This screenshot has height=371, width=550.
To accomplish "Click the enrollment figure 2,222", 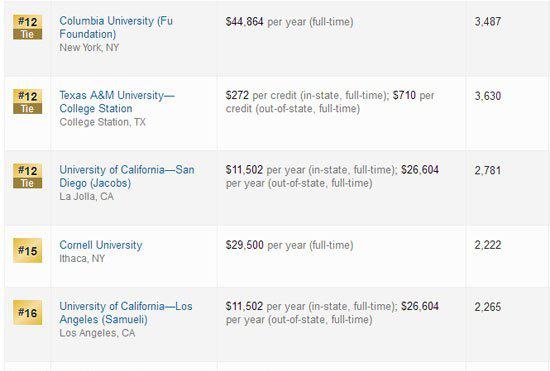I will [x=488, y=245].
